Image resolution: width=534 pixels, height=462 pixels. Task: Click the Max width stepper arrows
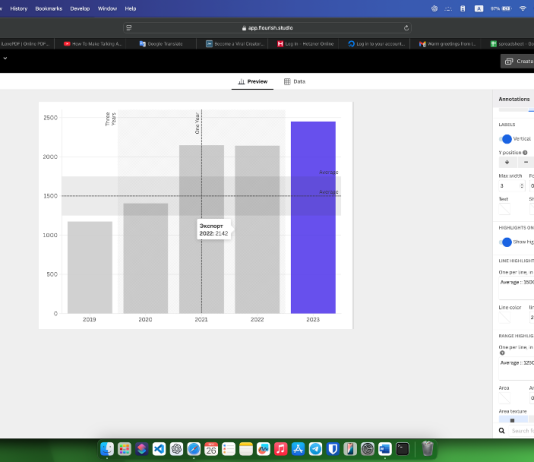click(x=521, y=186)
